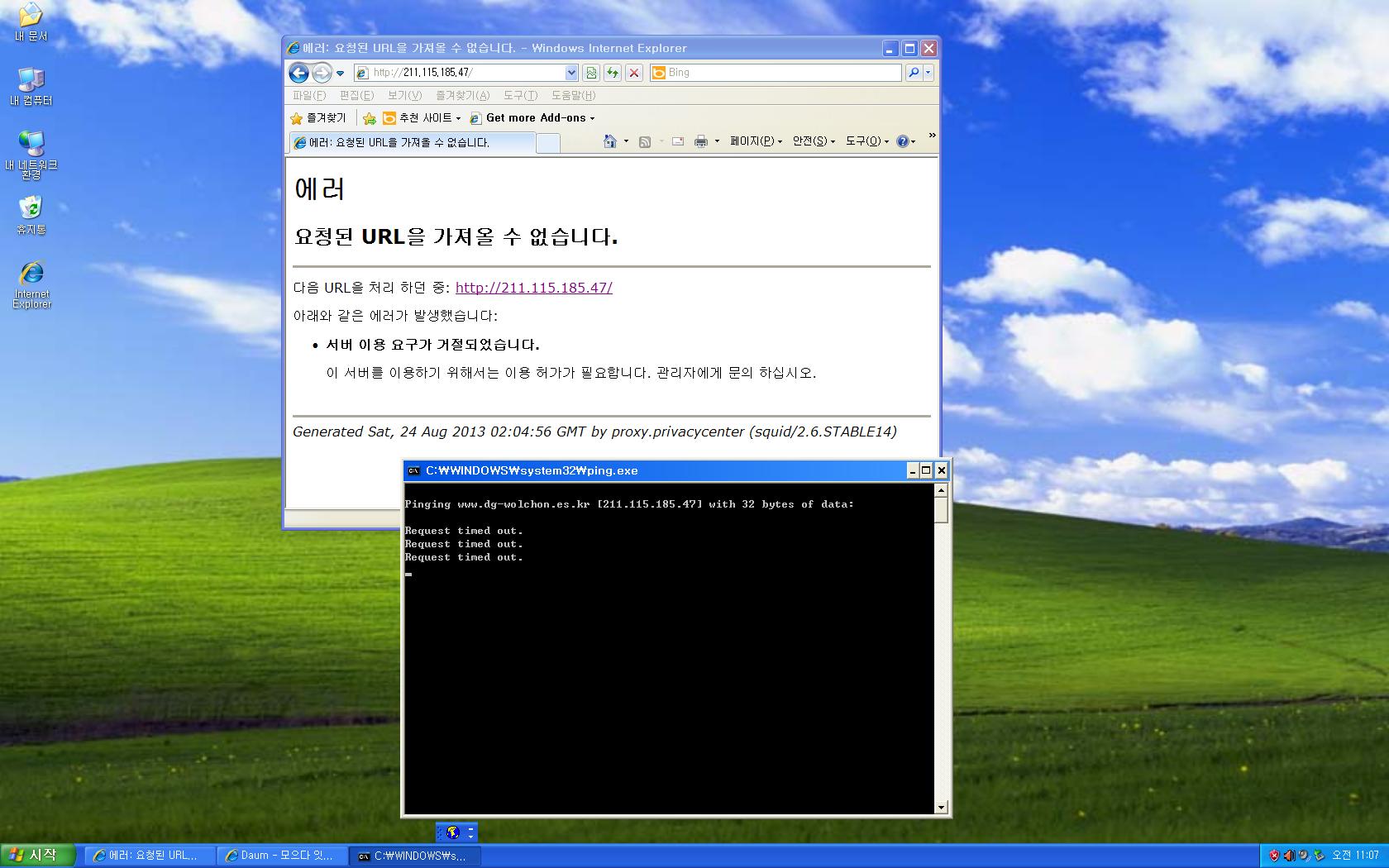Screen dimensions: 1389x868
Task: Click the IE Back navigation button
Action: (298, 73)
